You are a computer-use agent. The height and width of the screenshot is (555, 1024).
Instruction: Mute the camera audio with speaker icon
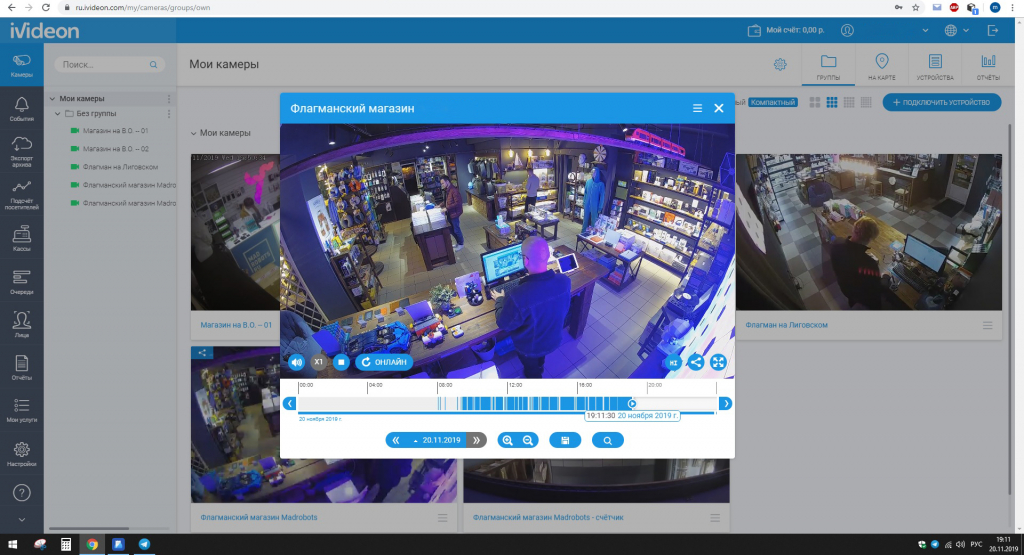click(x=296, y=362)
